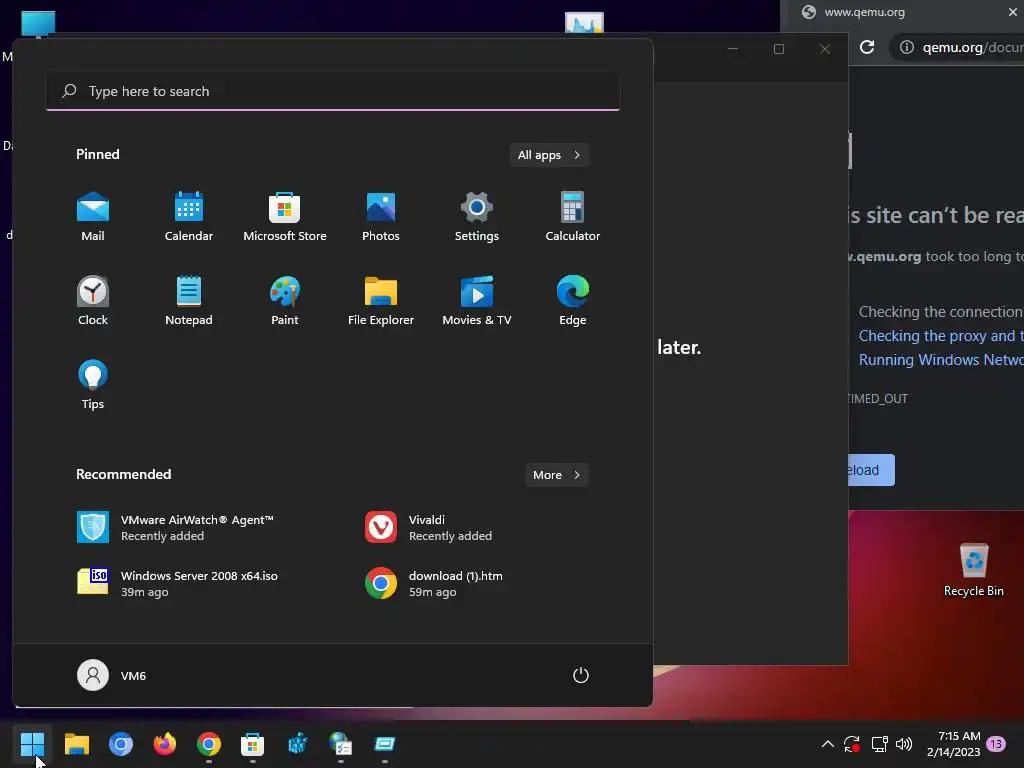Reload the qemu.org browser page
The height and width of the screenshot is (768, 1024).
[867, 47]
